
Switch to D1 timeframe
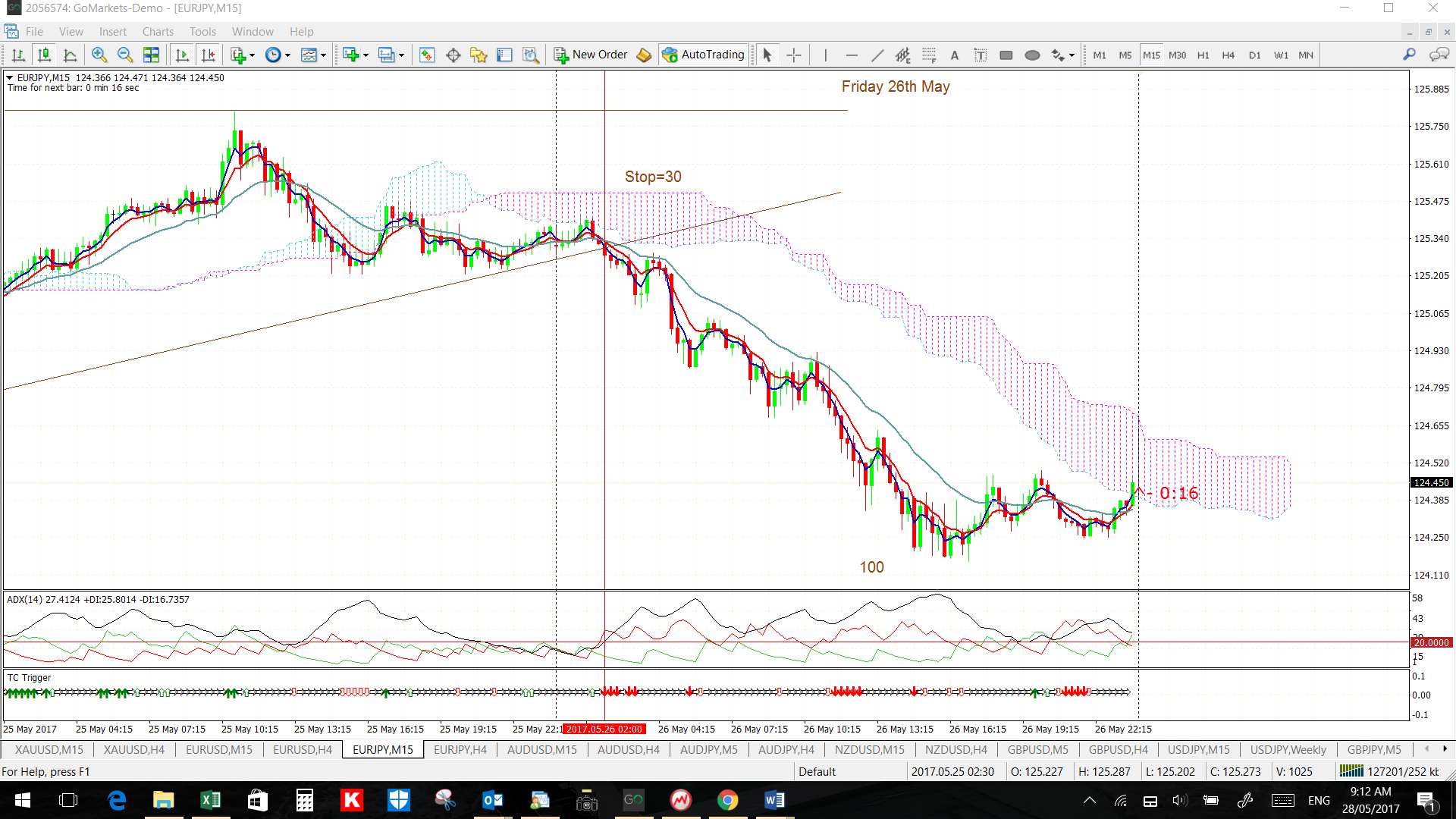click(1255, 55)
